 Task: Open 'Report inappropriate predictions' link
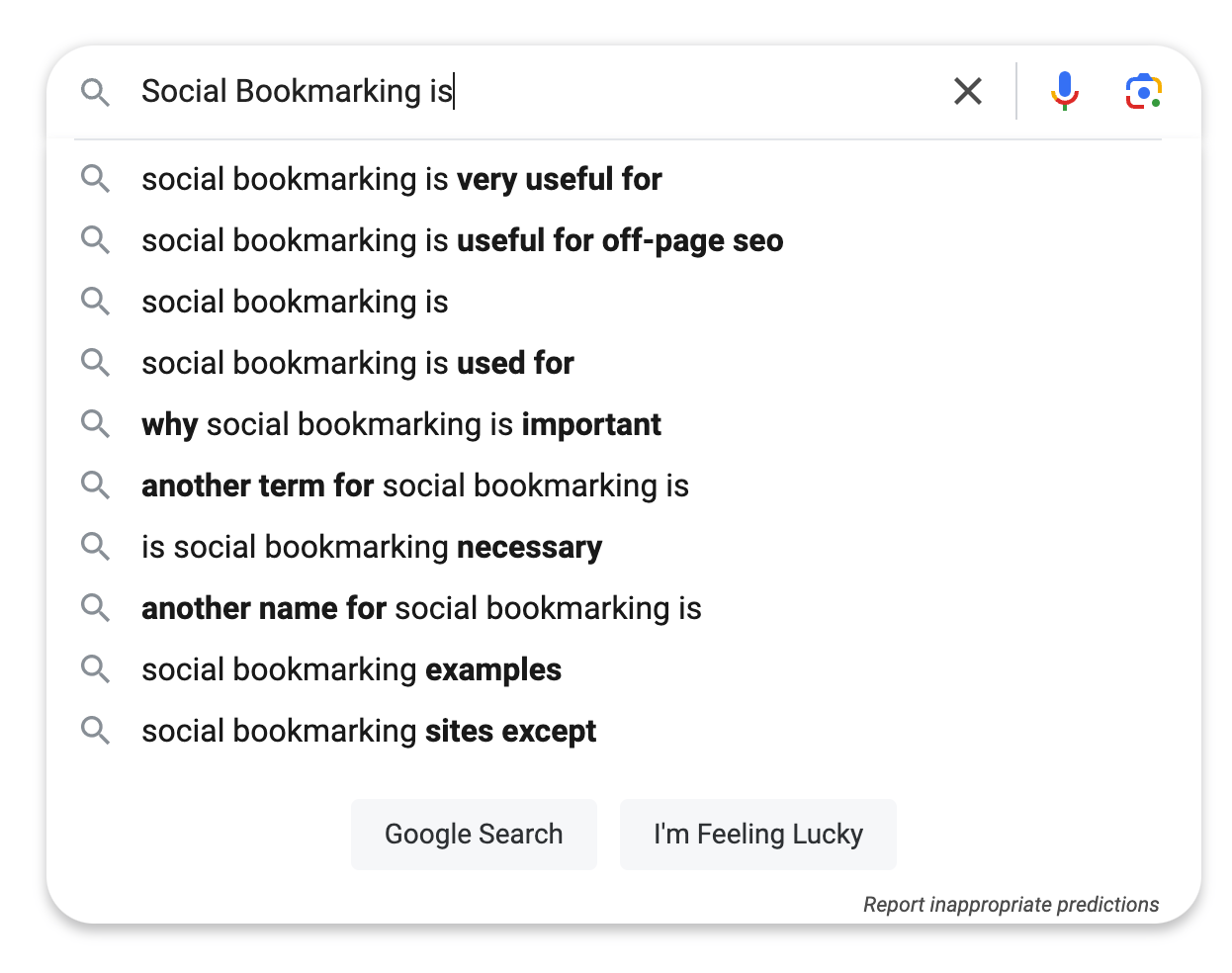(1012, 904)
